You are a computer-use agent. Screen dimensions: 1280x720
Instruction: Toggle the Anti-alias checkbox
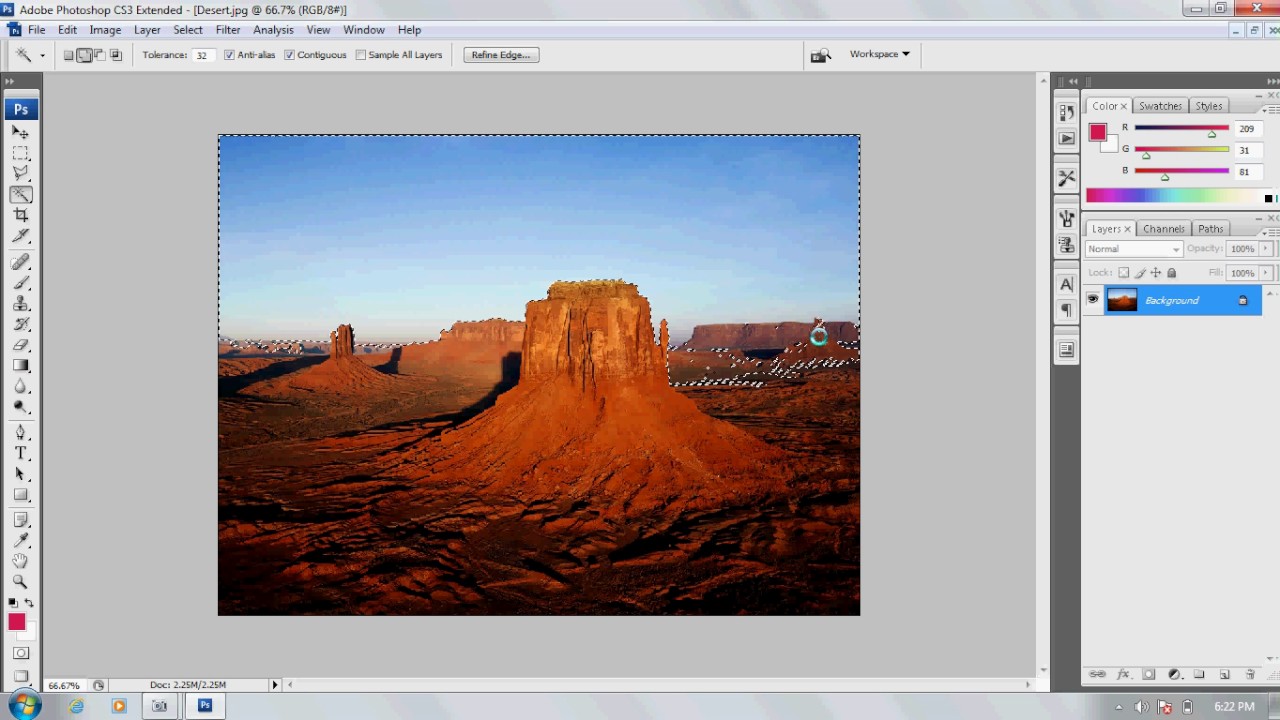click(229, 55)
